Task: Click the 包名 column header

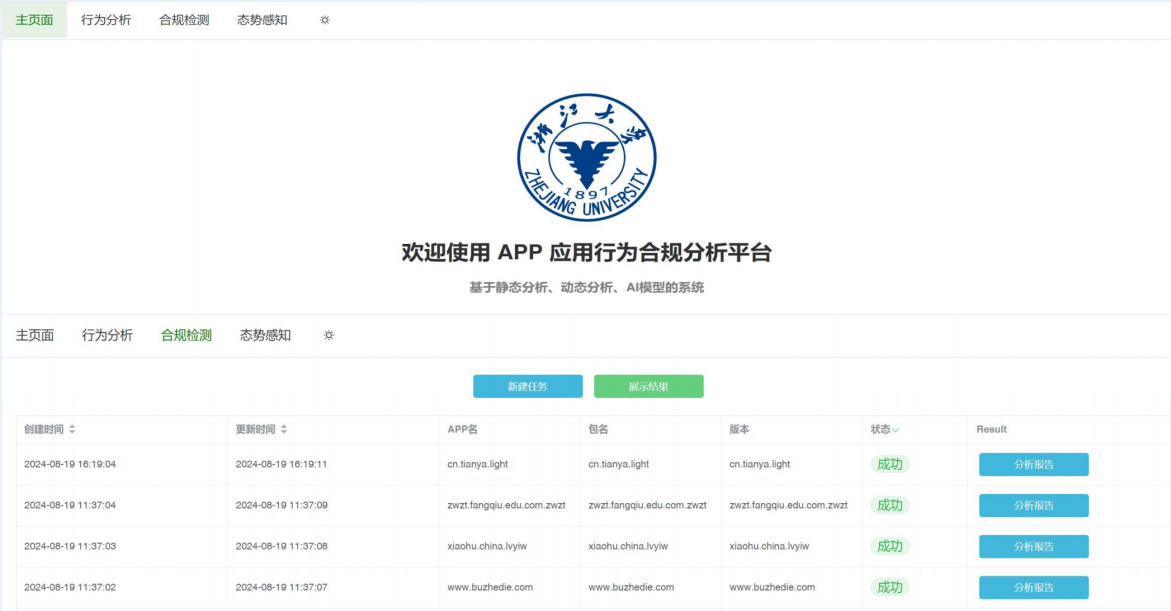Action: tap(598, 429)
